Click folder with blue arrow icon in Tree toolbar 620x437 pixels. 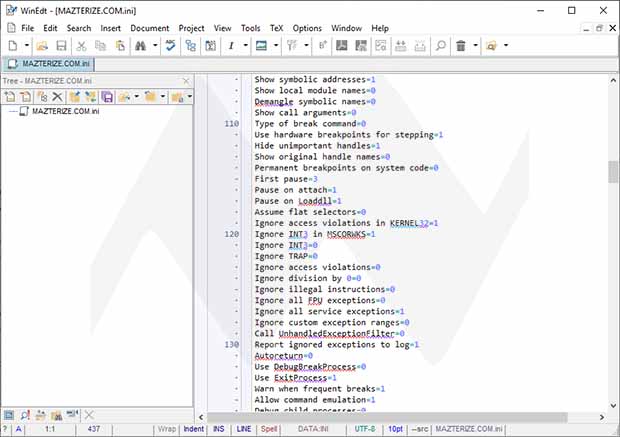click(74, 96)
